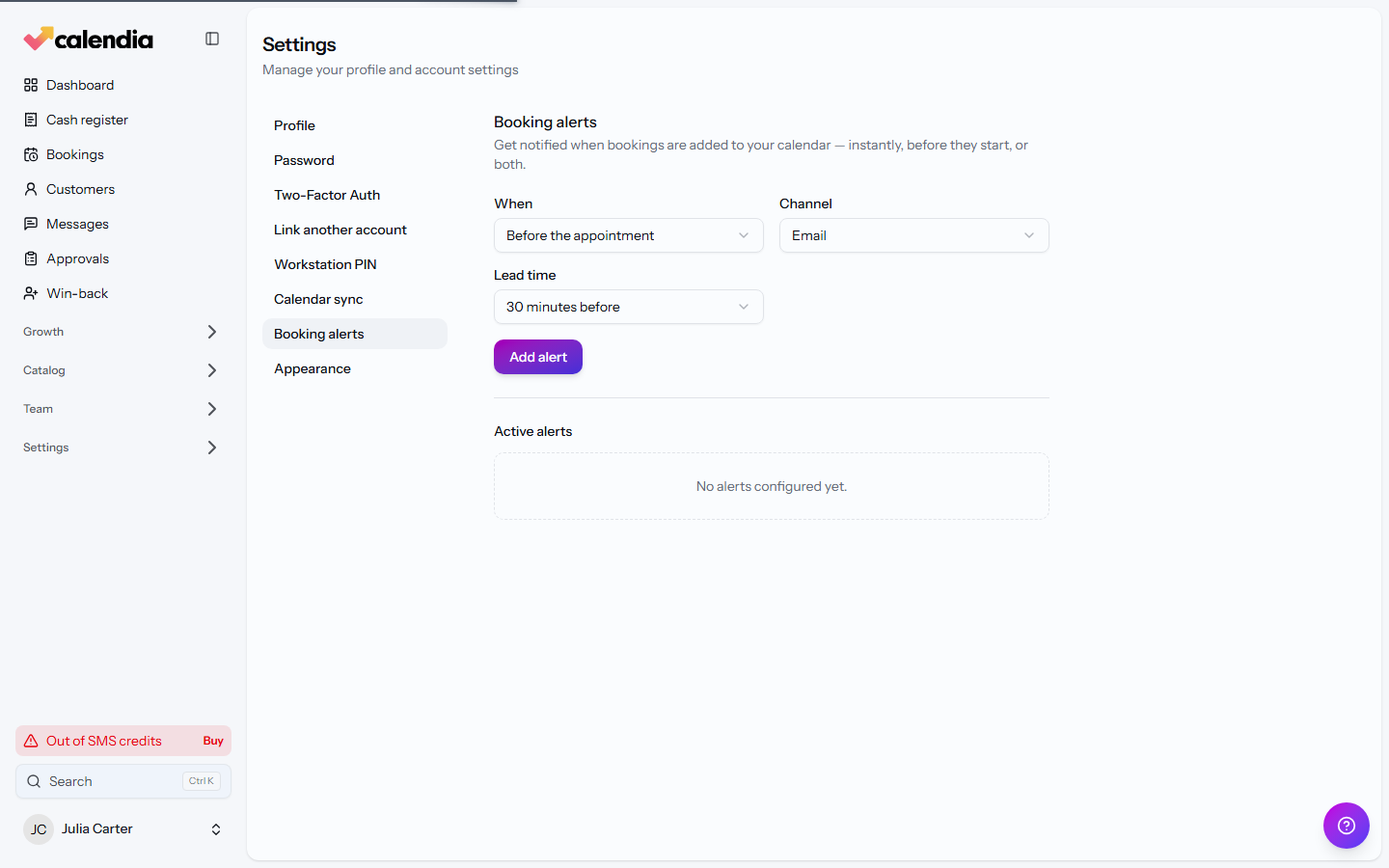Open the Profile settings tab
1389x868 pixels.
click(x=355, y=125)
